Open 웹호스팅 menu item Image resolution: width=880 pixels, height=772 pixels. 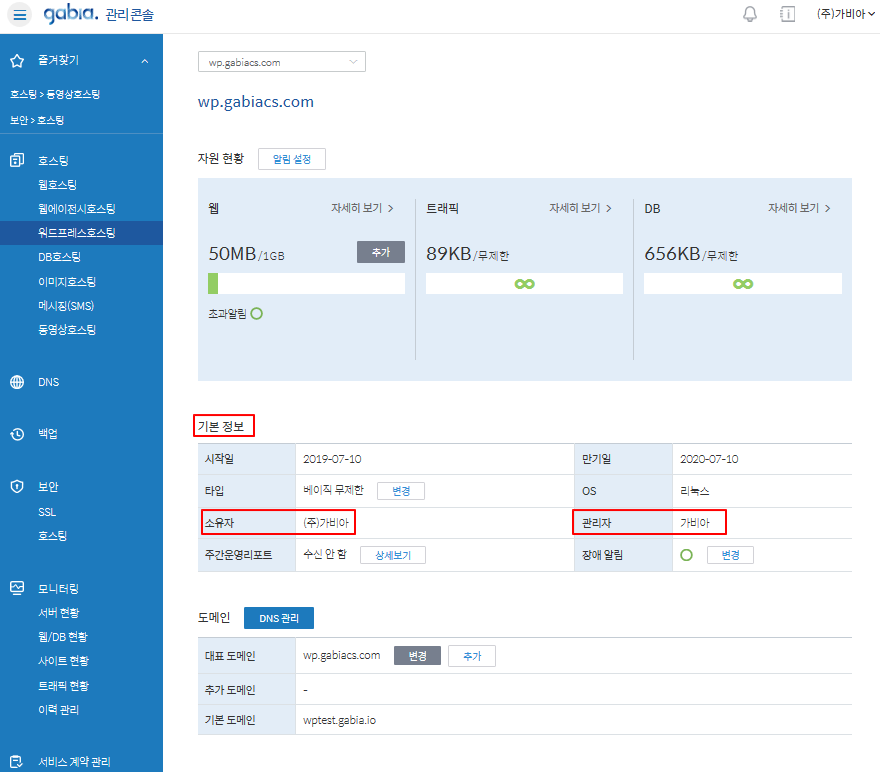point(57,185)
